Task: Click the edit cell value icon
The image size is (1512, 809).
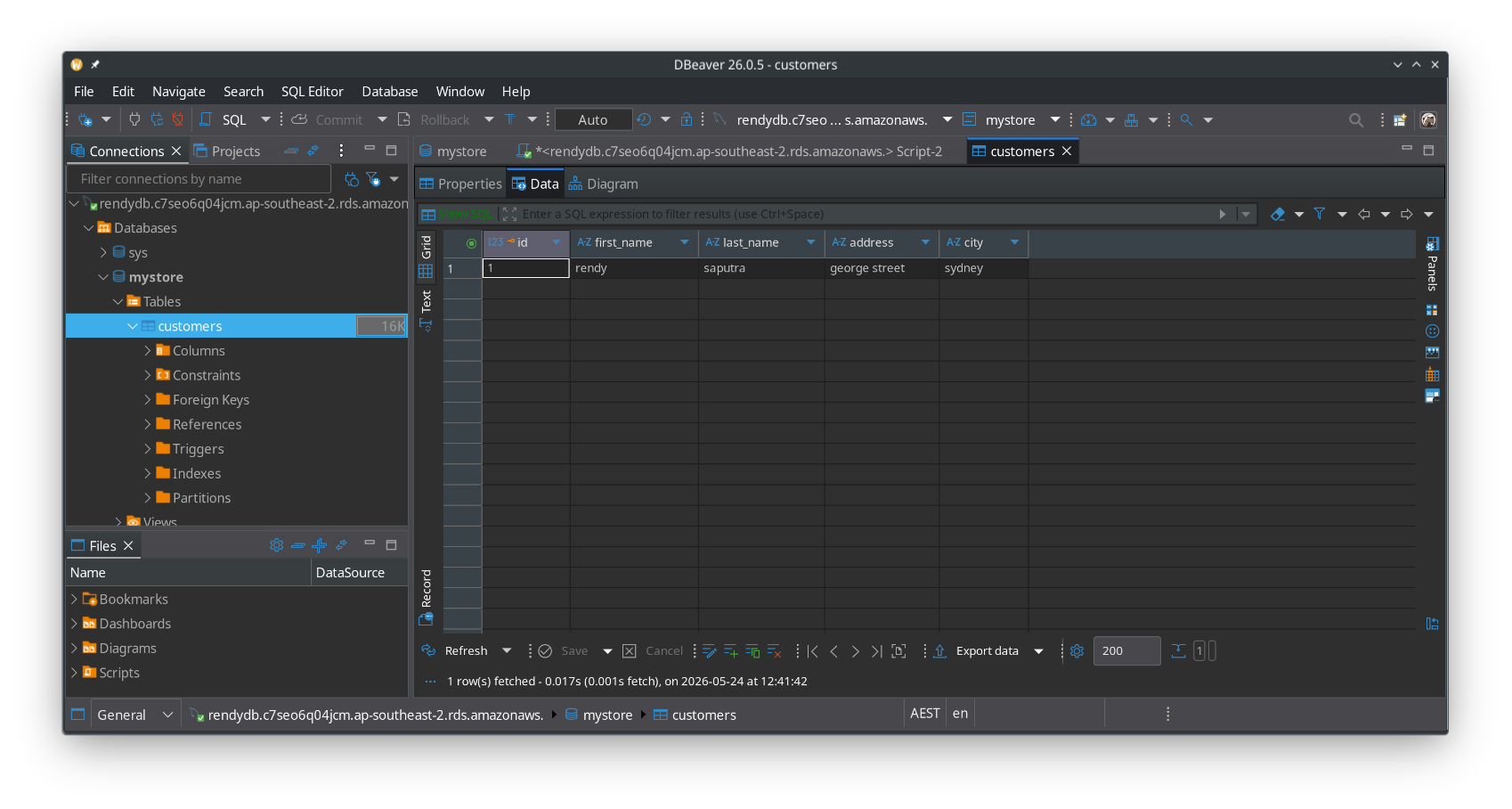Action: (x=710, y=651)
